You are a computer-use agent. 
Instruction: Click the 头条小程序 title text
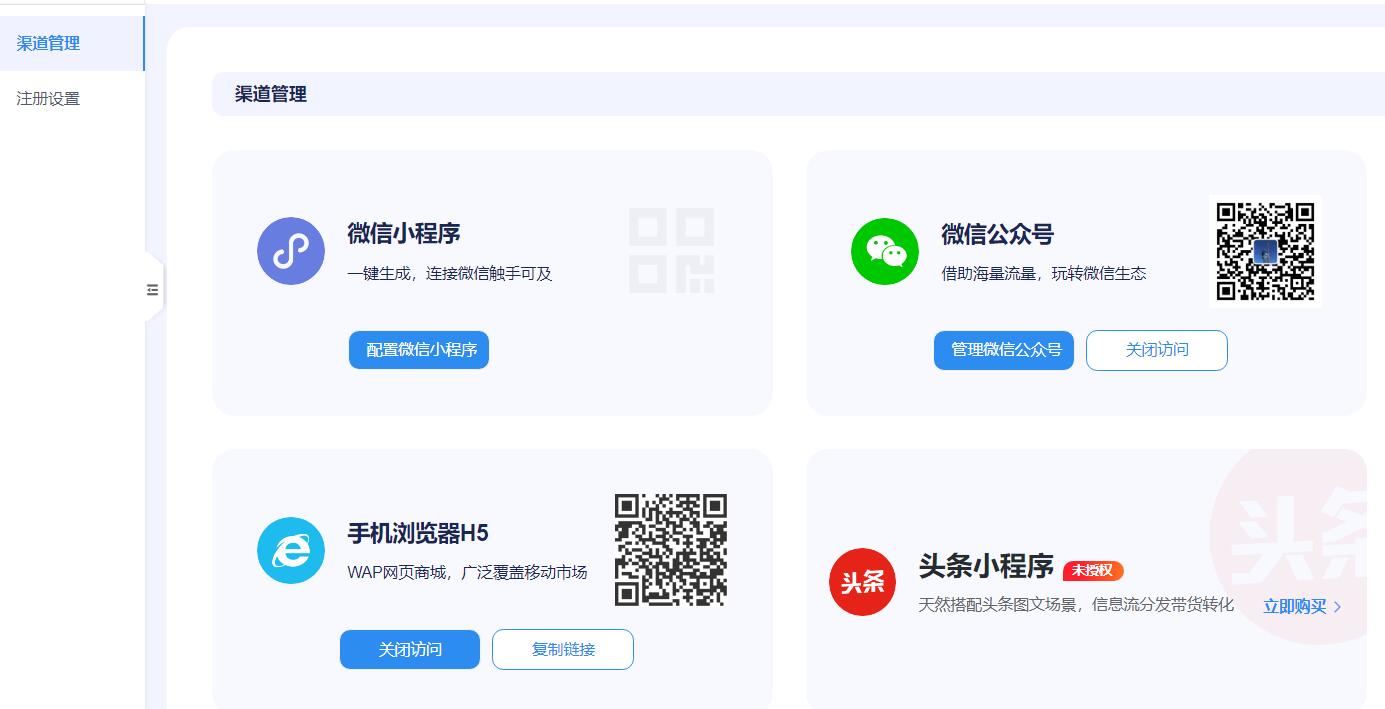[986, 566]
